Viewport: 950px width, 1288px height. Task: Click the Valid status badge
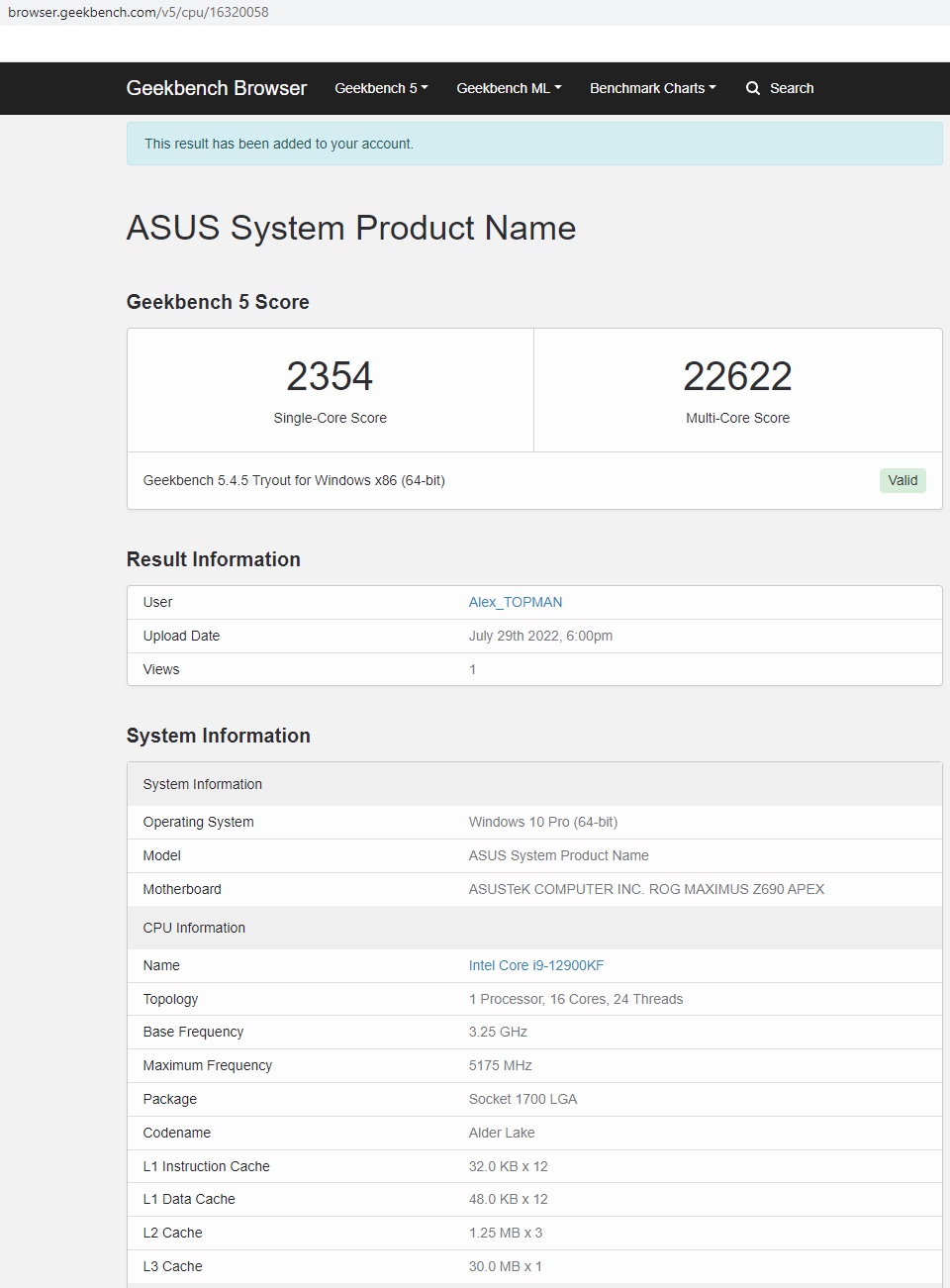click(902, 480)
